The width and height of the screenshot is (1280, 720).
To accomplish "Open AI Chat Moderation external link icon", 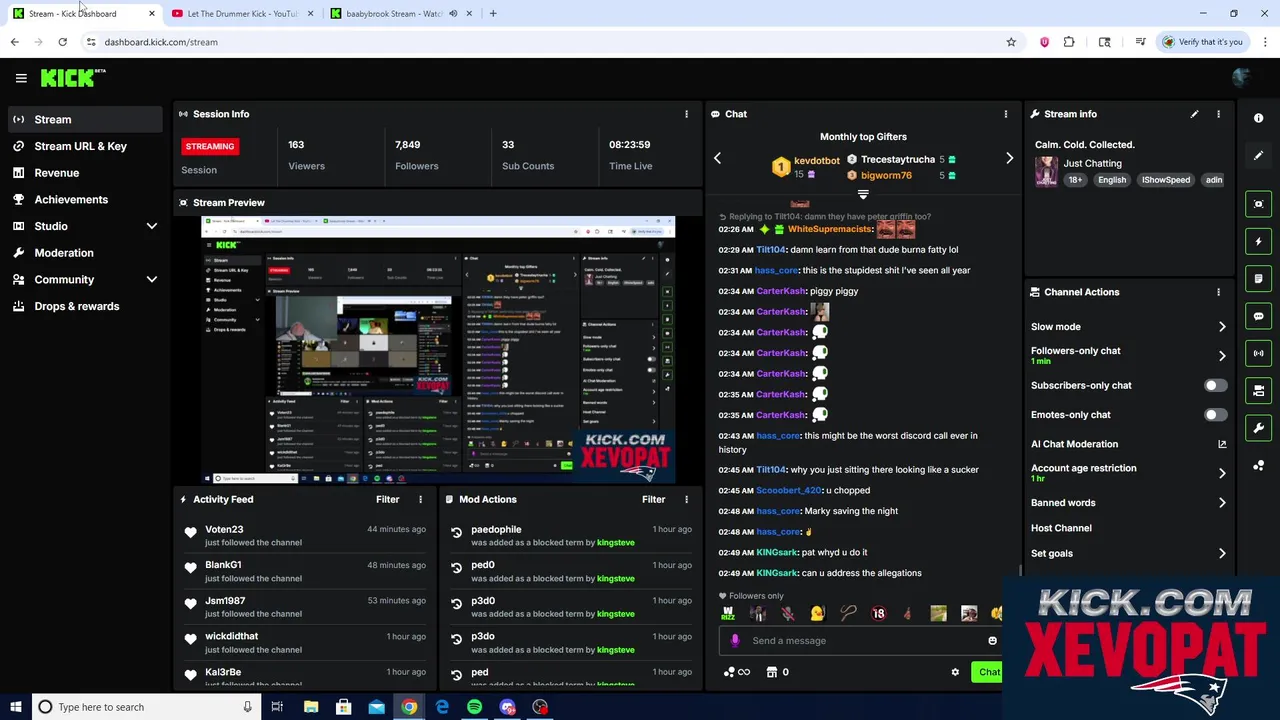I will pos(1222,444).
